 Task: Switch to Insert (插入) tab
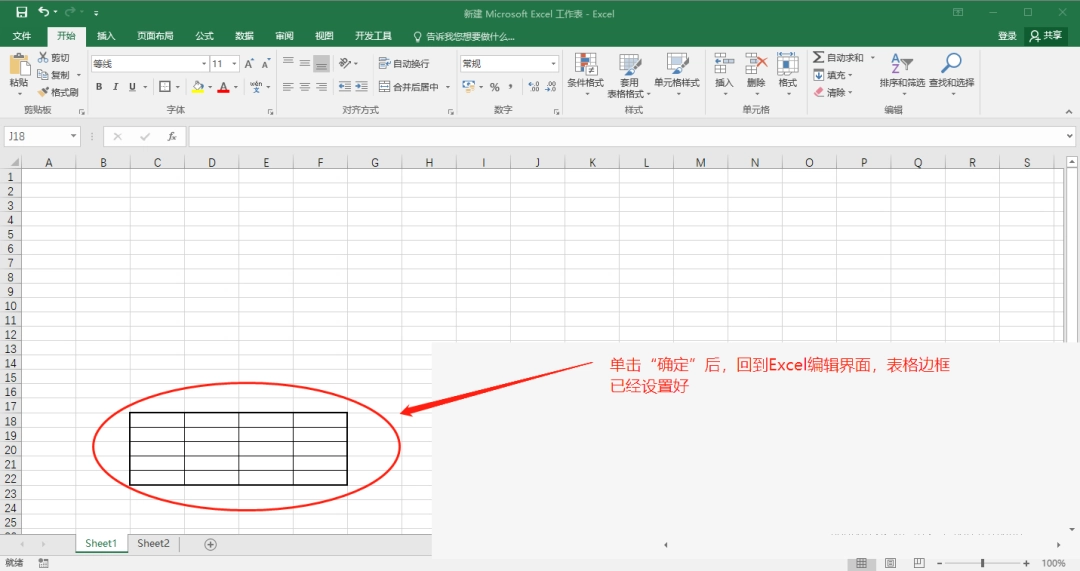[106, 36]
